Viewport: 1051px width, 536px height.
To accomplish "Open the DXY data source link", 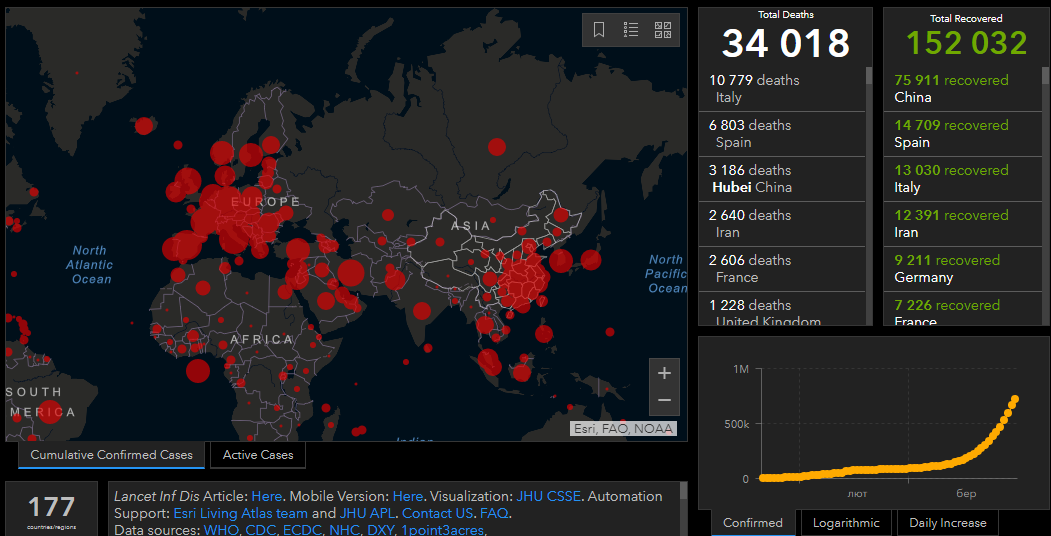I will click(379, 530).
